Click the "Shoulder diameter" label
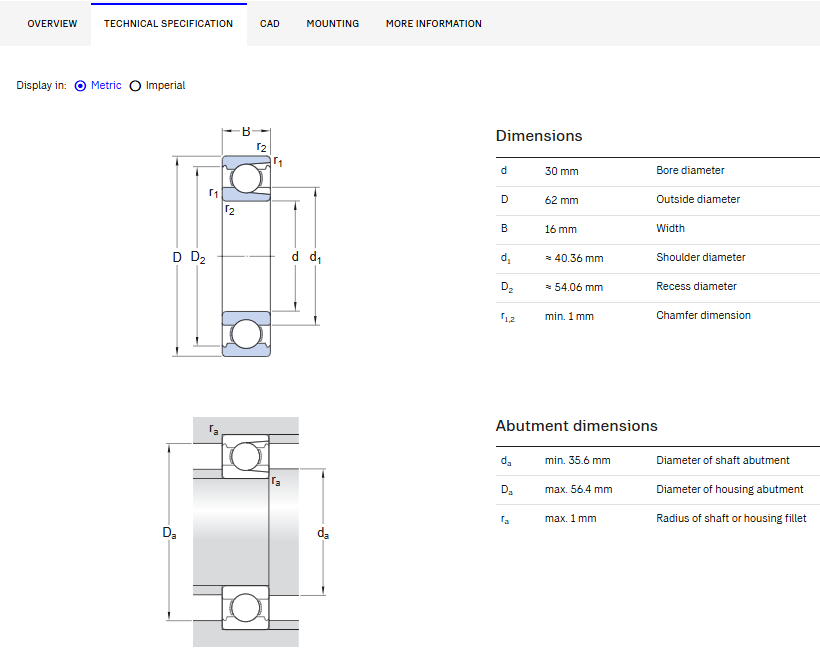The width and height of the screenshot is (820, 657). pyautogui.click(x=701, y=257)
